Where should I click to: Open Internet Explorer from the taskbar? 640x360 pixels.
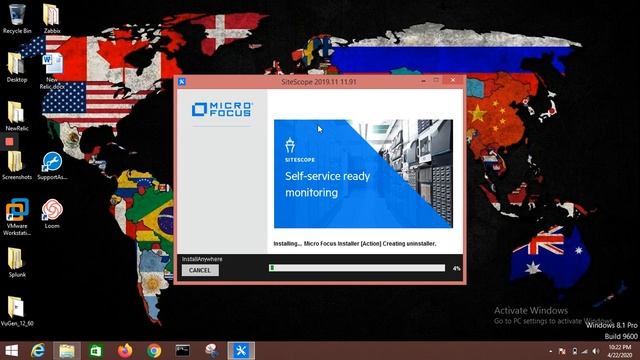coord(38,351)
